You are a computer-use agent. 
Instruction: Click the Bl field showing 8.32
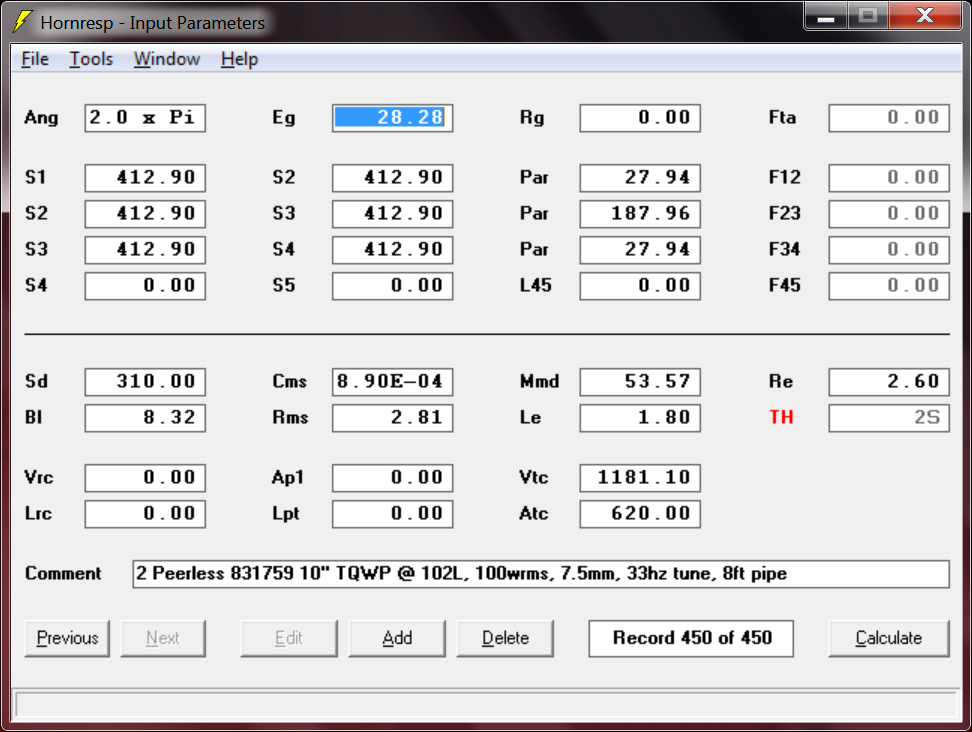click(x=145, y=418)
